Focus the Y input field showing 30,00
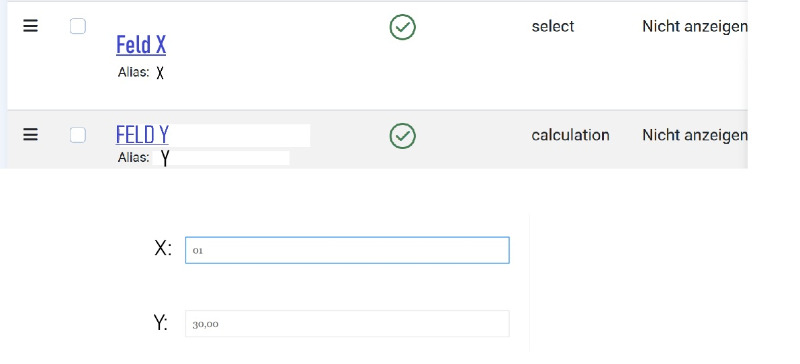800x364 pixels. coord(347,324)
